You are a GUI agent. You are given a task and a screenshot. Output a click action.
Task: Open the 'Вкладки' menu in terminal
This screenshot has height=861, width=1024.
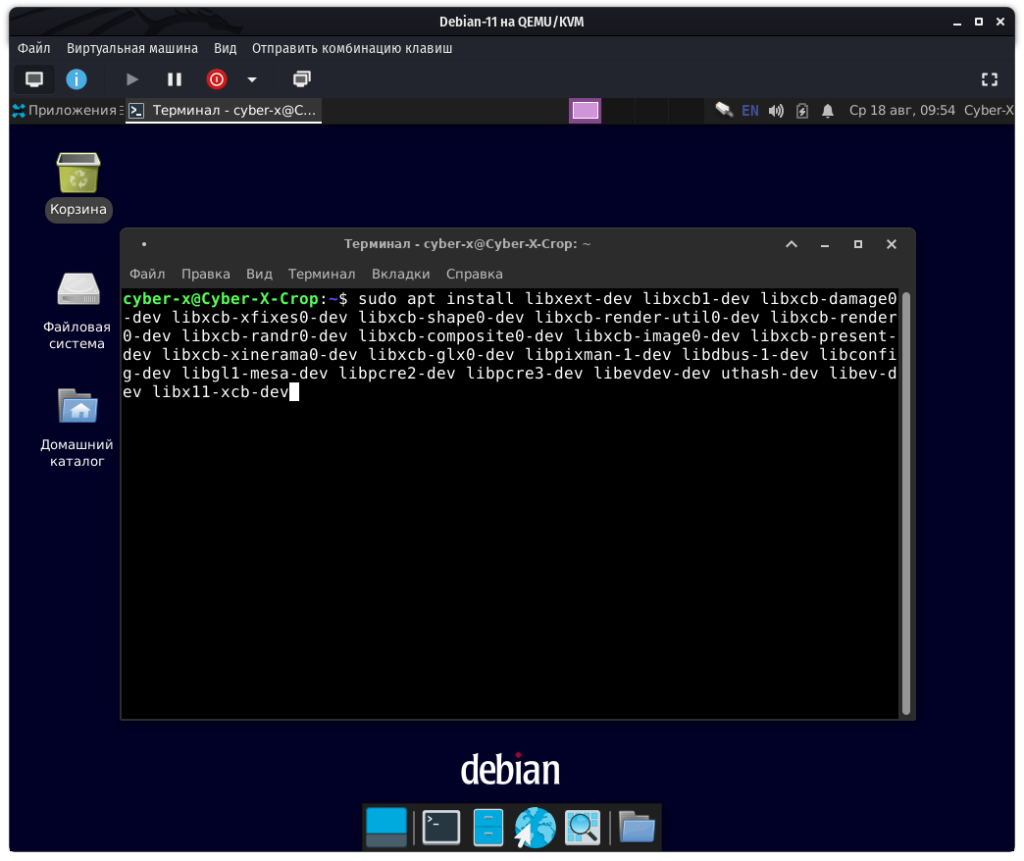tap(400, 274)
